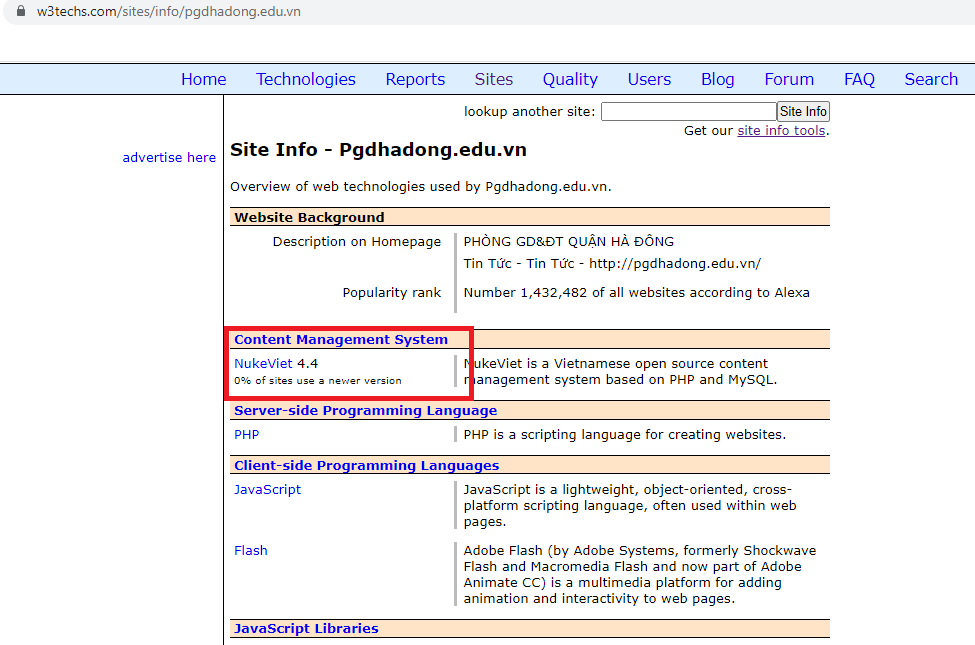Open the Content Management System heading link
Screen dimensions: 975x645
pyautogui.click(x=341, y=340)
